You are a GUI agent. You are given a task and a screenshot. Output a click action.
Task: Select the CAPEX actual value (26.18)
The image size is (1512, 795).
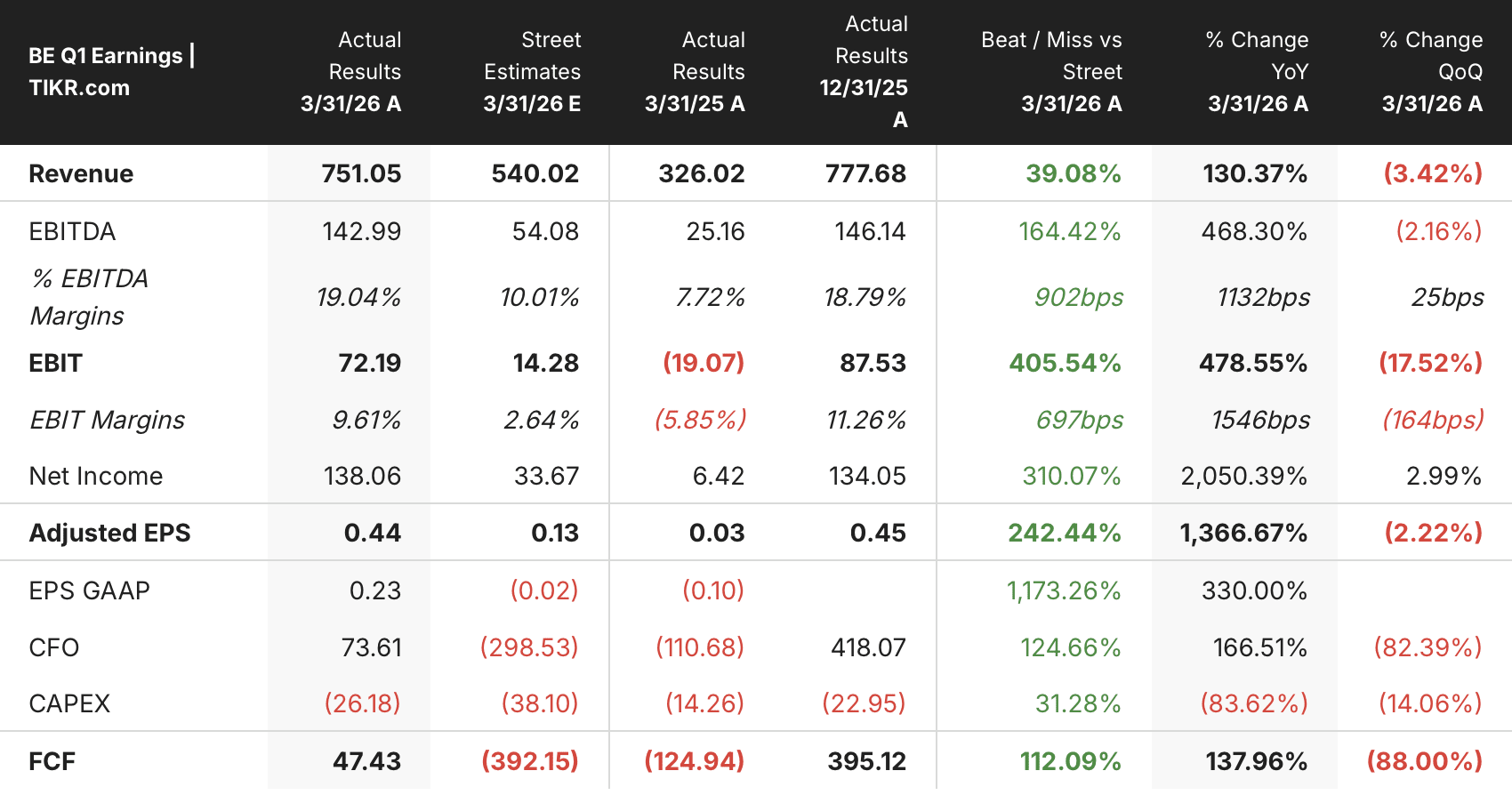(362, 703)
